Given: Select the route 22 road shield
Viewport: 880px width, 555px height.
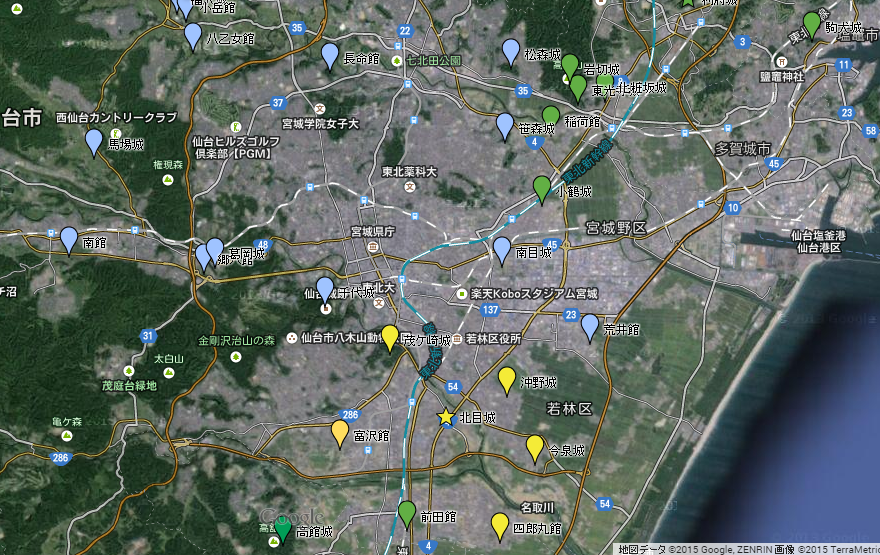Looking at the screenshot, I should coord(405,31).
